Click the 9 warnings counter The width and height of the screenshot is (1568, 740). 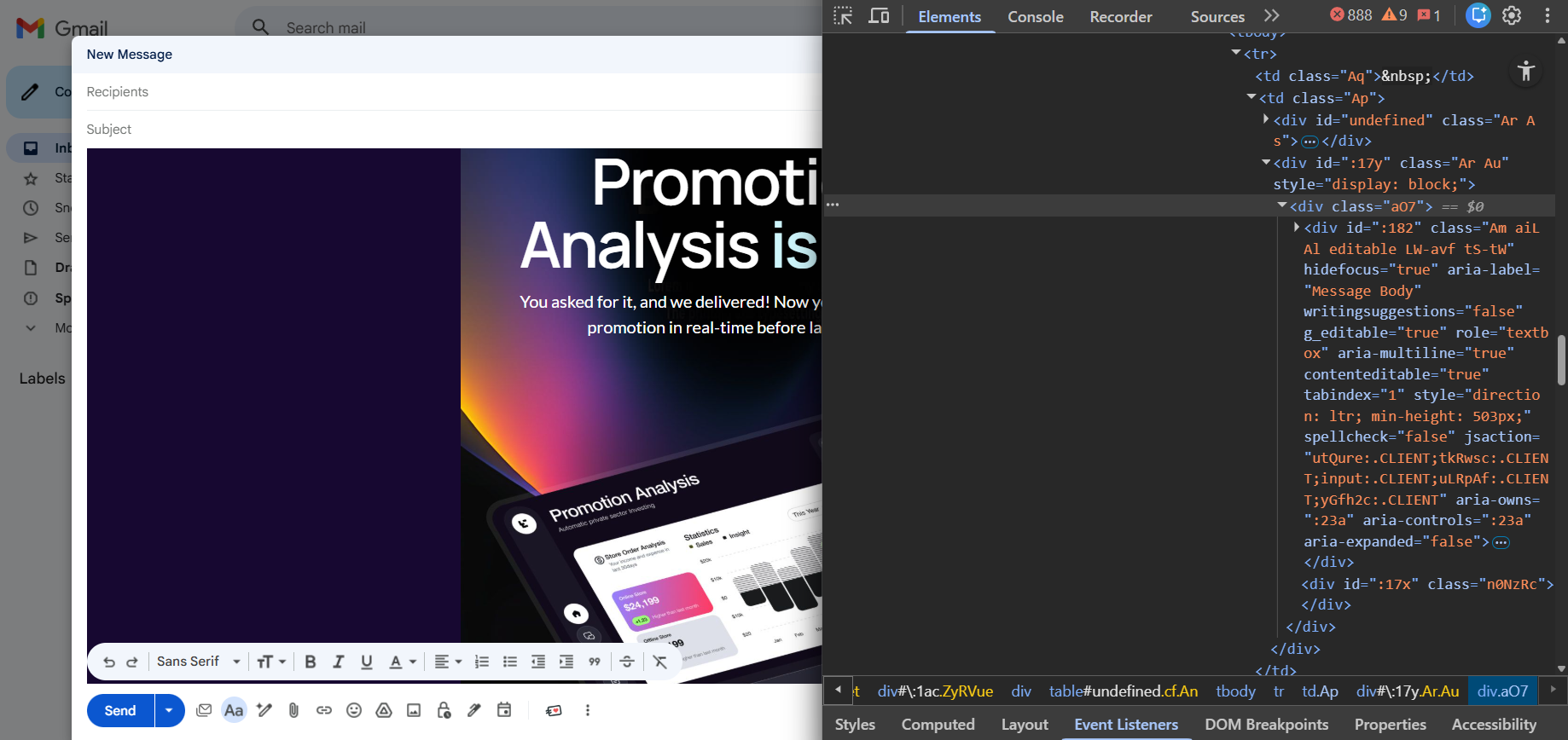point(1395,15)
